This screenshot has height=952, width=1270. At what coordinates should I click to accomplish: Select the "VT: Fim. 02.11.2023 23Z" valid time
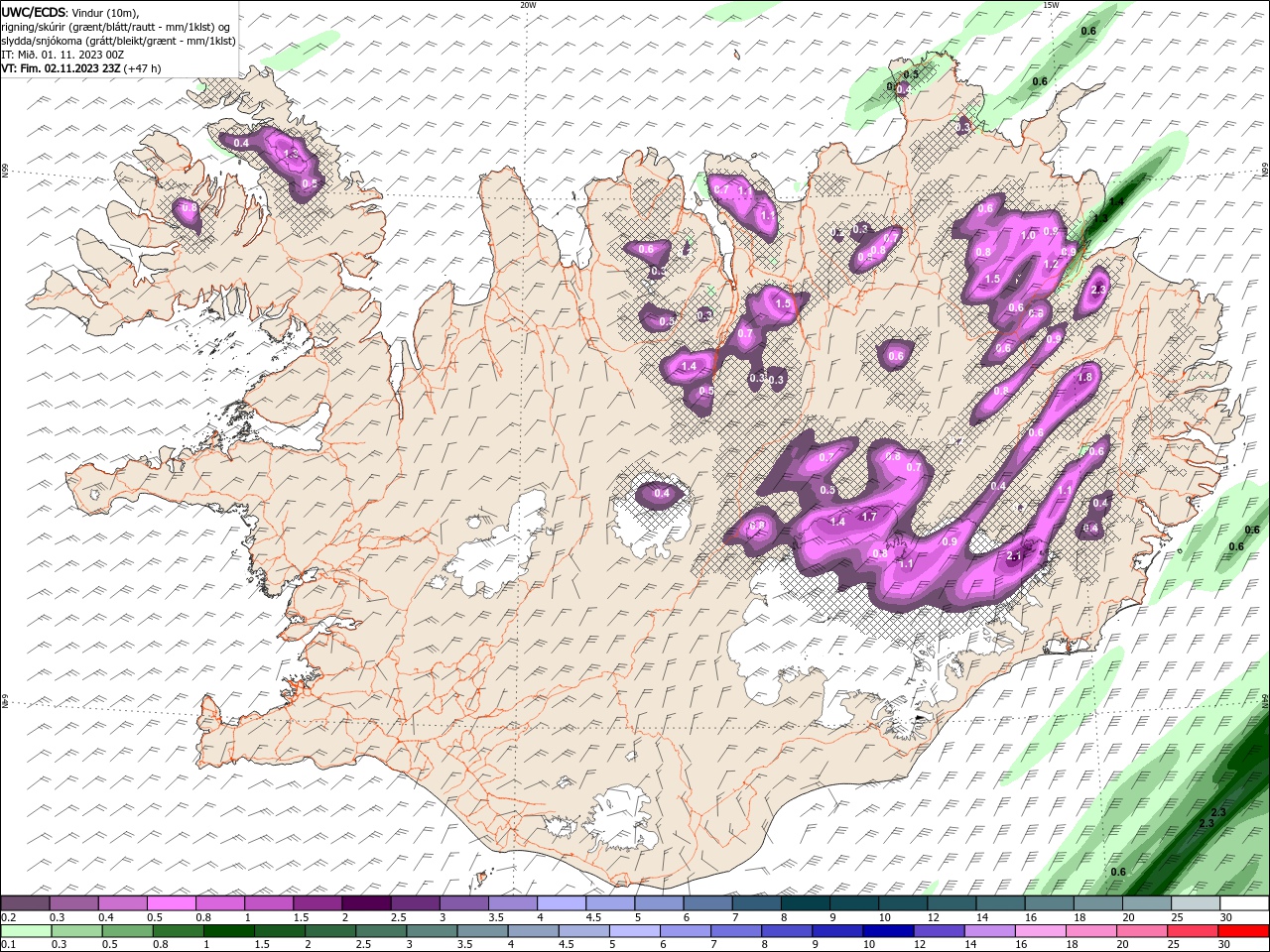point(62,68)
